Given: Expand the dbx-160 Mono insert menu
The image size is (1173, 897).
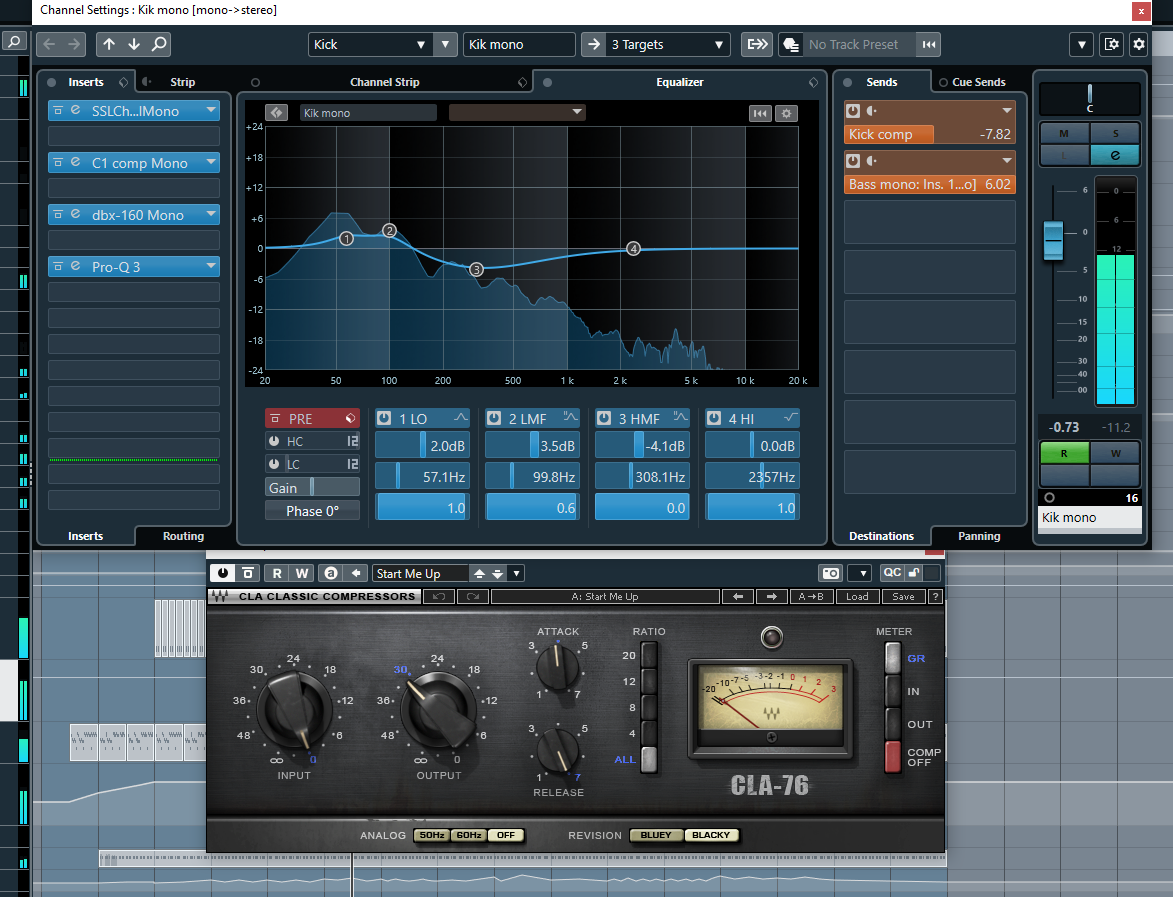Looking at the screenshot, I should [212, 214].
